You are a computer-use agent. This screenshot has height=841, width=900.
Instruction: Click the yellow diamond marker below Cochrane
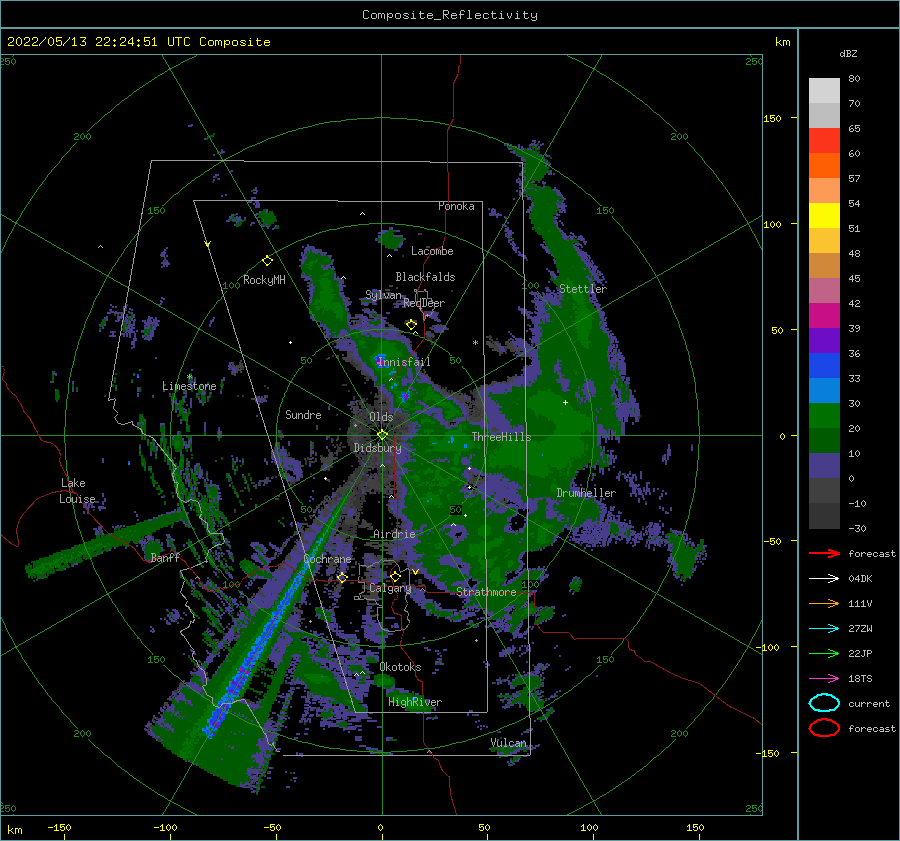[342, 578]
